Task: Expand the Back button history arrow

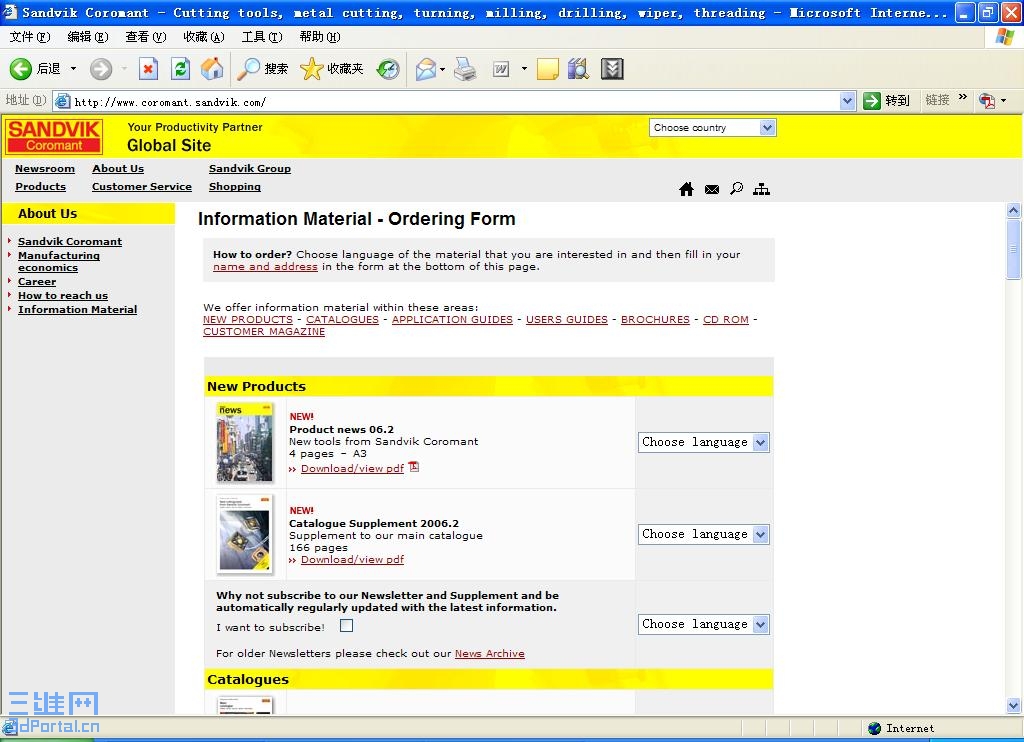Action: click(x=73, y=69)
